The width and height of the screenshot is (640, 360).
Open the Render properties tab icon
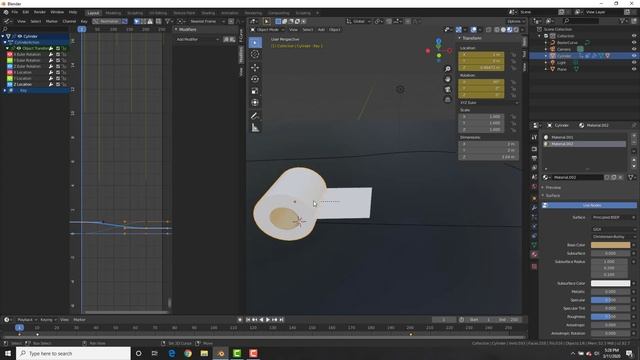(x=534, y=149)
